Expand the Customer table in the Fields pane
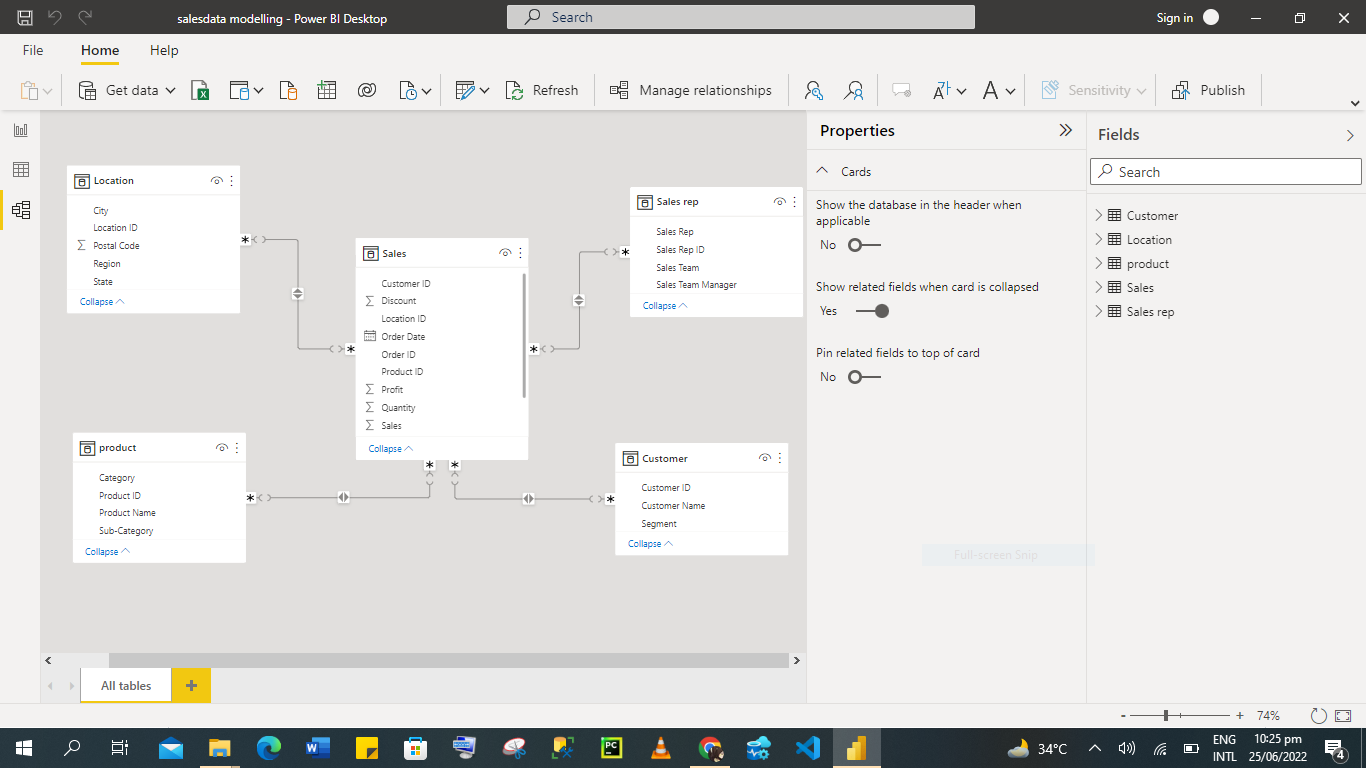Image resolution: width=1366 pixels, height=768 pixels. (1098, 215)
